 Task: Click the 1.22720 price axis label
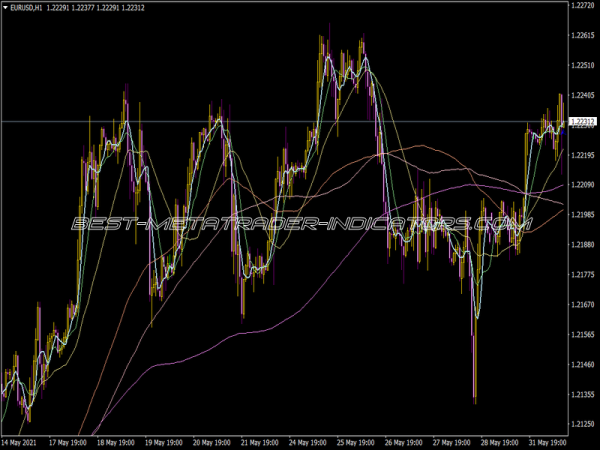point(582,5)
